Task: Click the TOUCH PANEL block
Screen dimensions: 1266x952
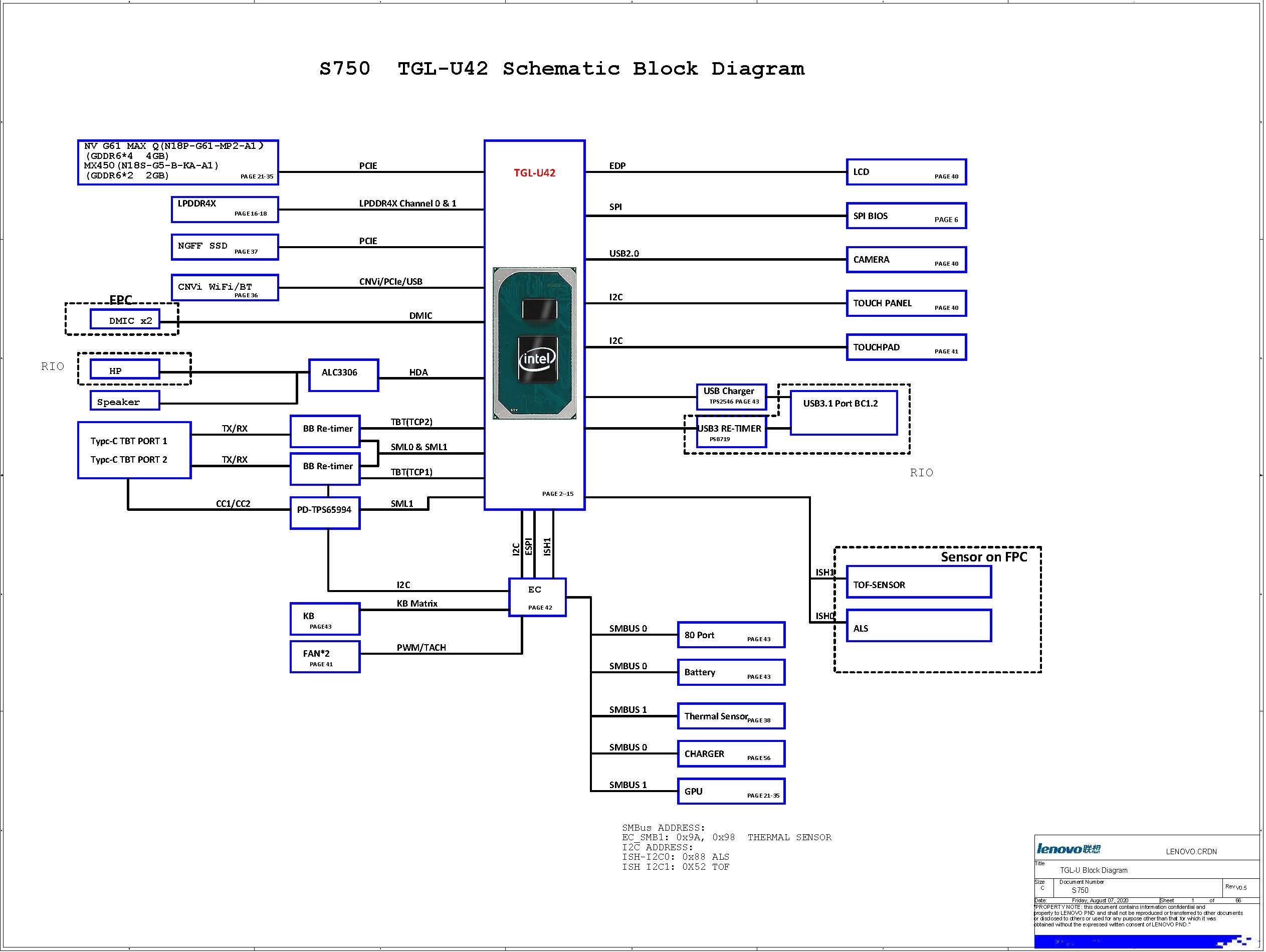Action: [x=907, y=303]
